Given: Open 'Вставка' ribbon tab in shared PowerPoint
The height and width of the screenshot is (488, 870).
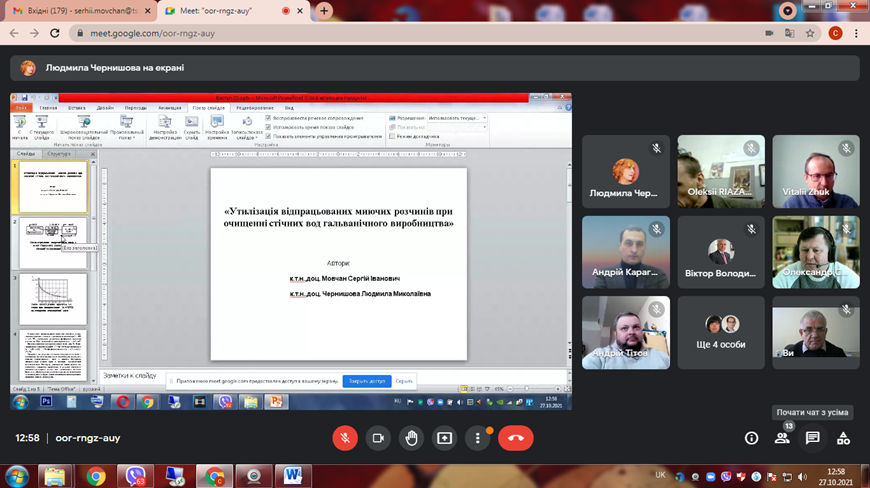Looking at the screenshot, I should pyautogui.click(x=77, y=108).
